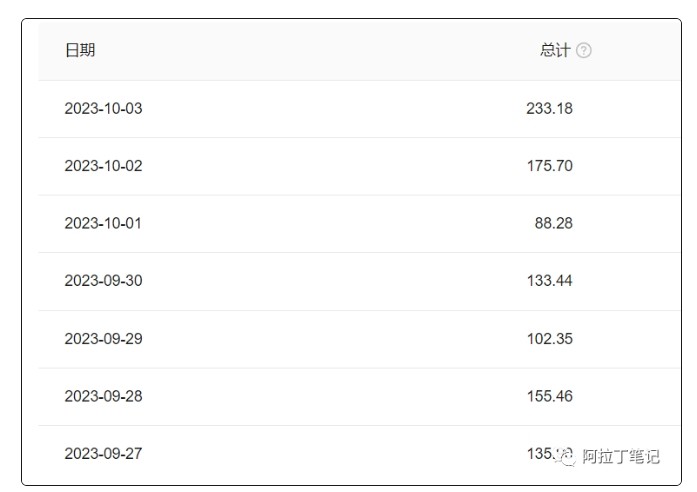
Task: Click the total value 155.46
Action: [549, 396]
